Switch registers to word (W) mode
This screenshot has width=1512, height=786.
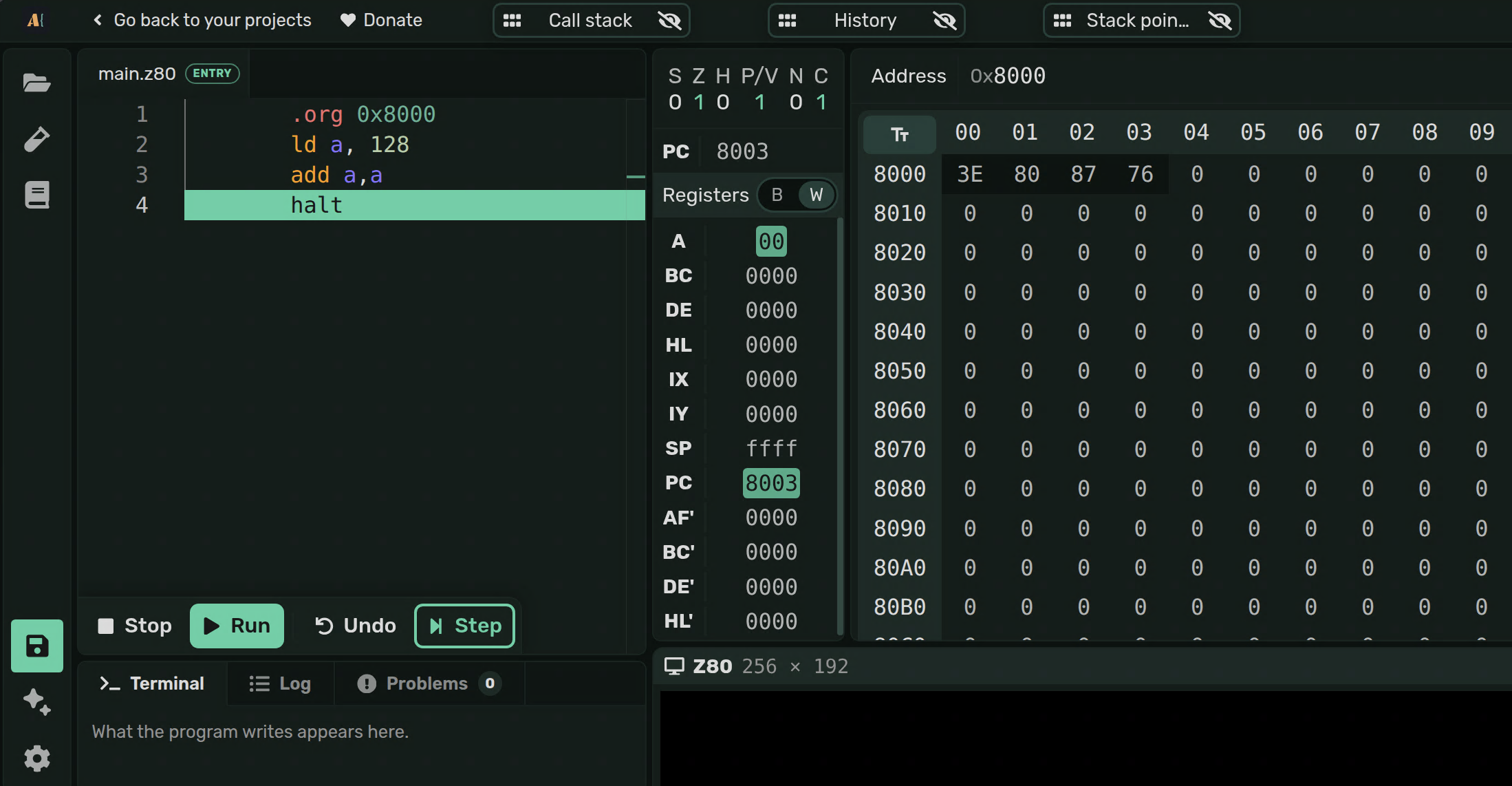pyautogui.click(x=817, y=195)
